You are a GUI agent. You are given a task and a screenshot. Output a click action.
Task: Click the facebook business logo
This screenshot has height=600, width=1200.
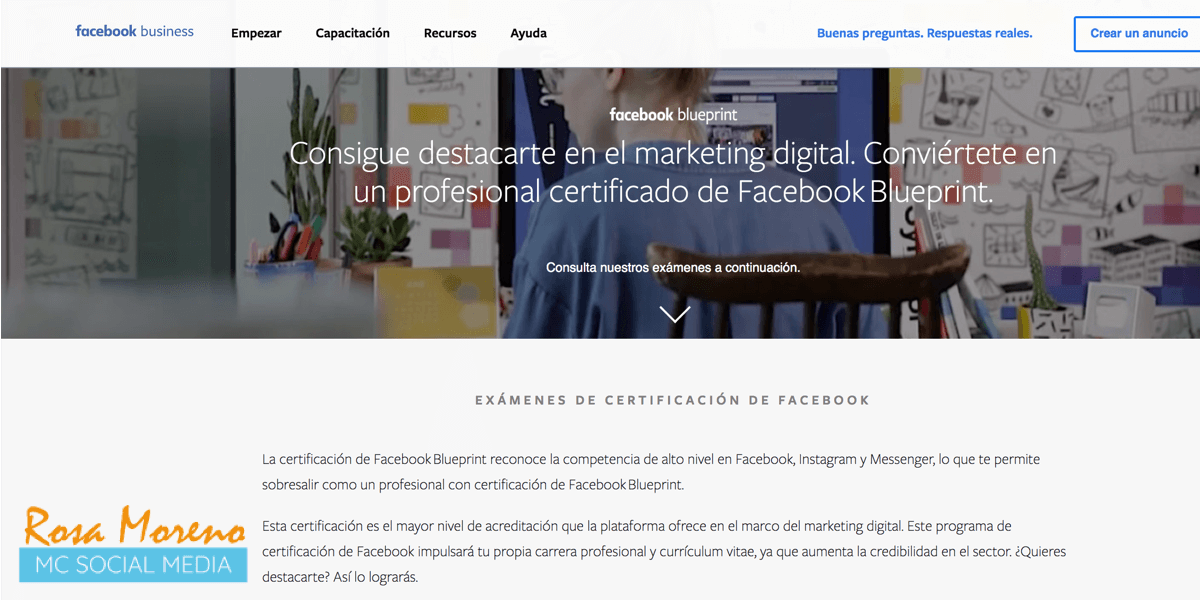133,31
